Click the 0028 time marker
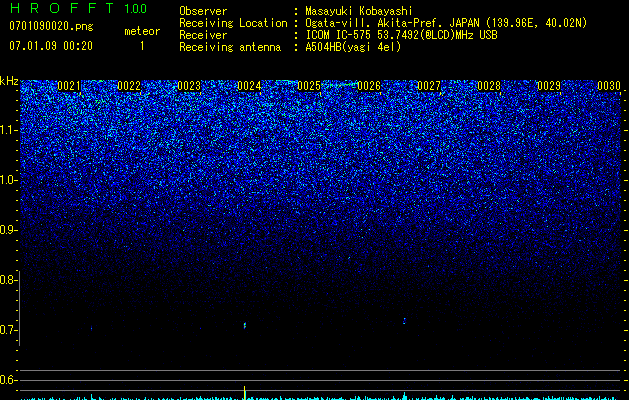Screen dimensions: 629x400 (489, 86)
